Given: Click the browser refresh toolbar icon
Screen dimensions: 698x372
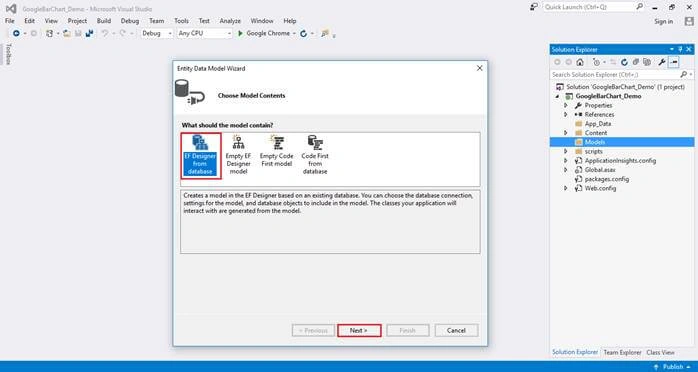Looking at the screenshot, I should tap(304, 33).
